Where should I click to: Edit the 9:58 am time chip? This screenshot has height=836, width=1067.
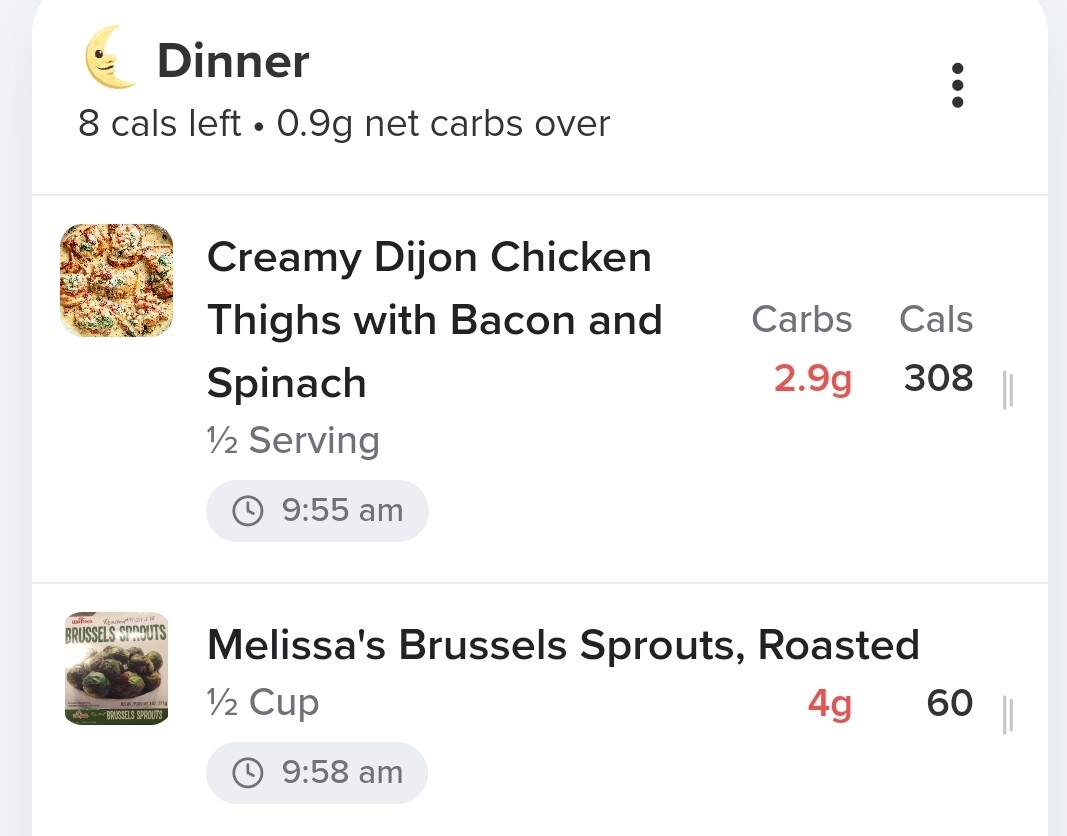(x=317, y=773)
